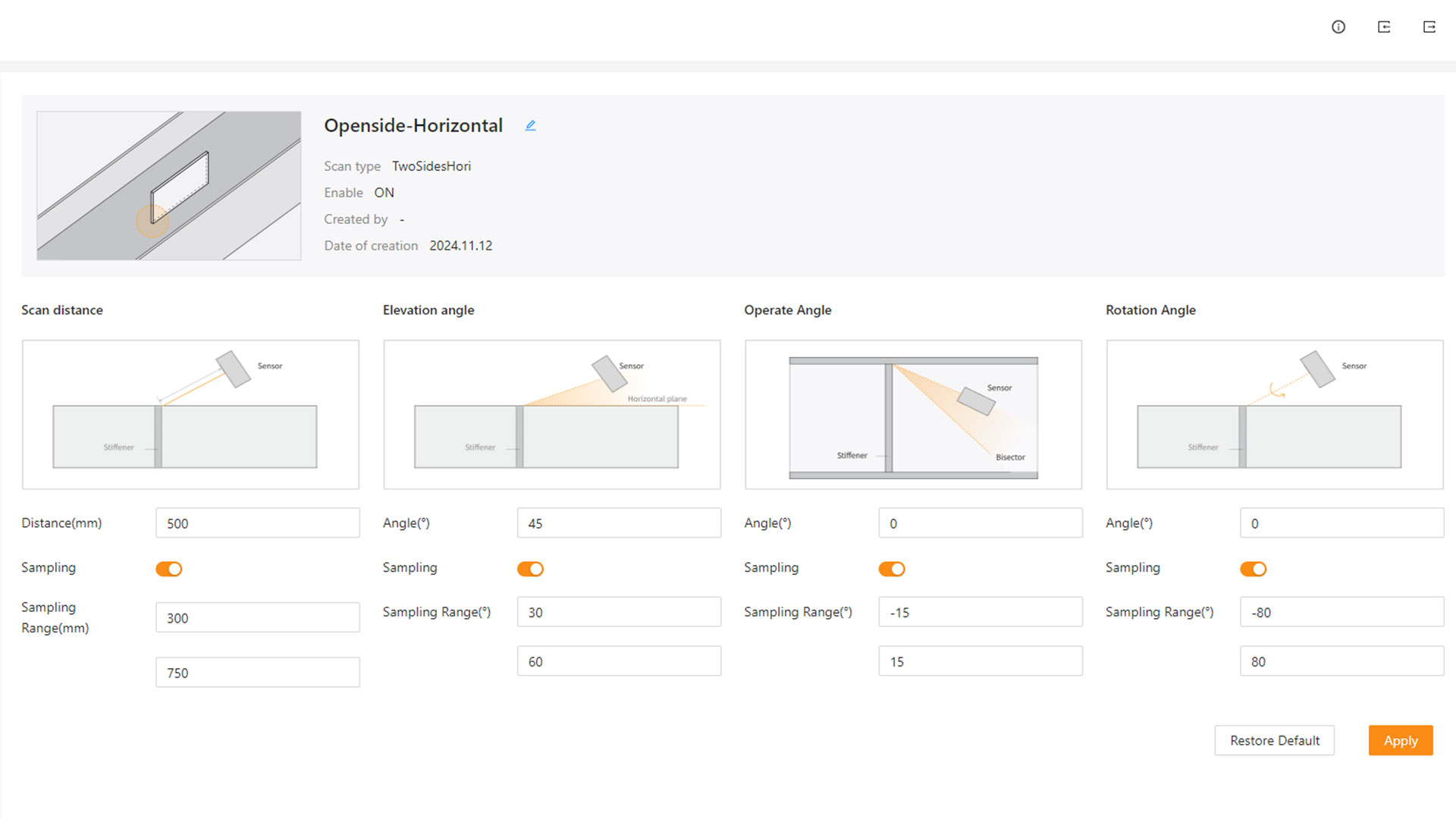Click the Scan distance section heading
Image resolution: width=1456 pixels, height=819 pixels.
[62, 310]
